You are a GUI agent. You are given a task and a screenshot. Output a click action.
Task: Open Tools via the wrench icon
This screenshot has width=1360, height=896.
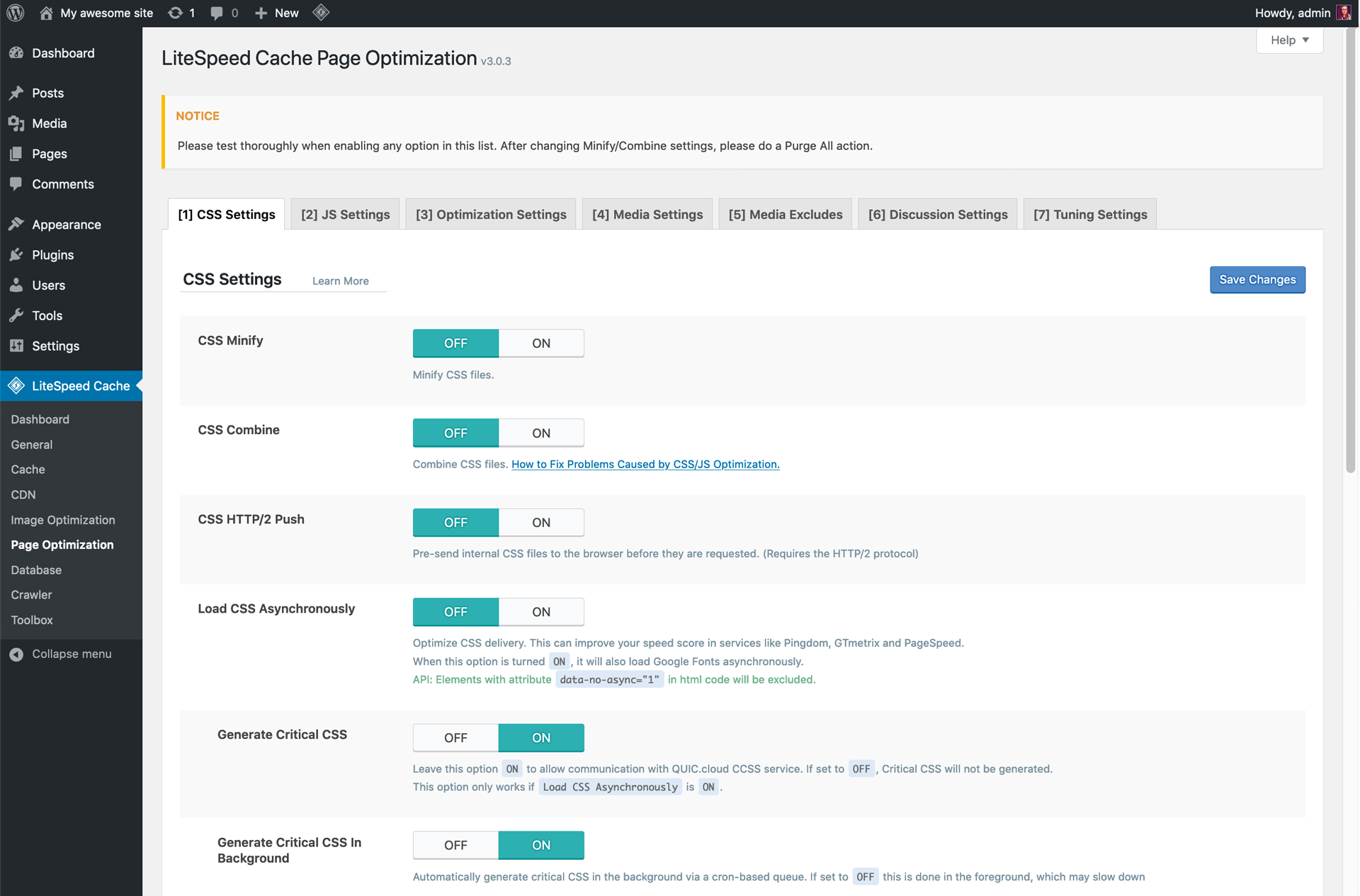(16, 316)
